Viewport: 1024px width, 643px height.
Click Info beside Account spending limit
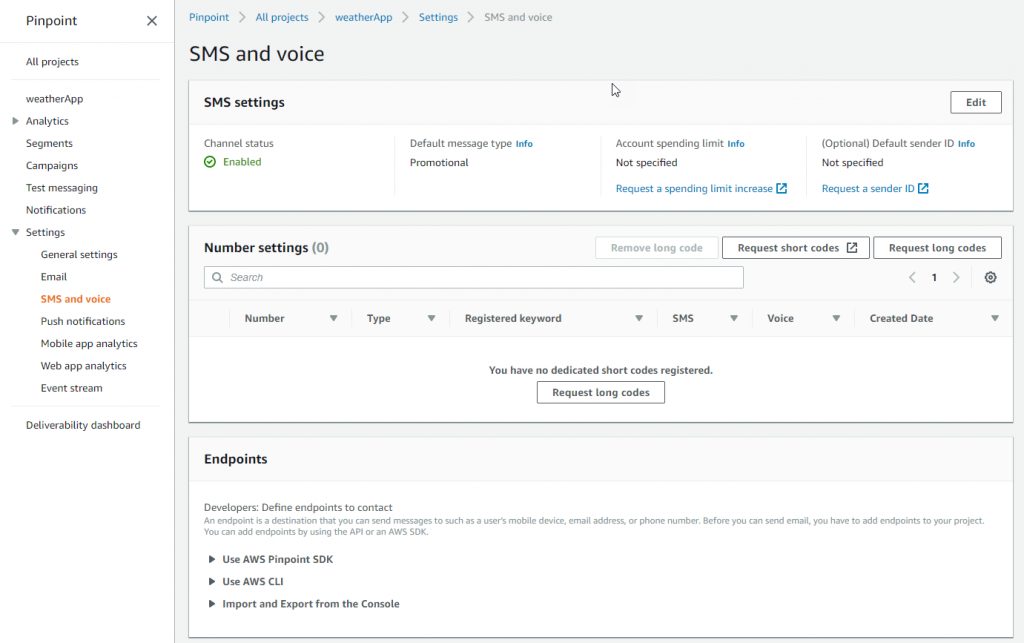[x=736, y=143]
